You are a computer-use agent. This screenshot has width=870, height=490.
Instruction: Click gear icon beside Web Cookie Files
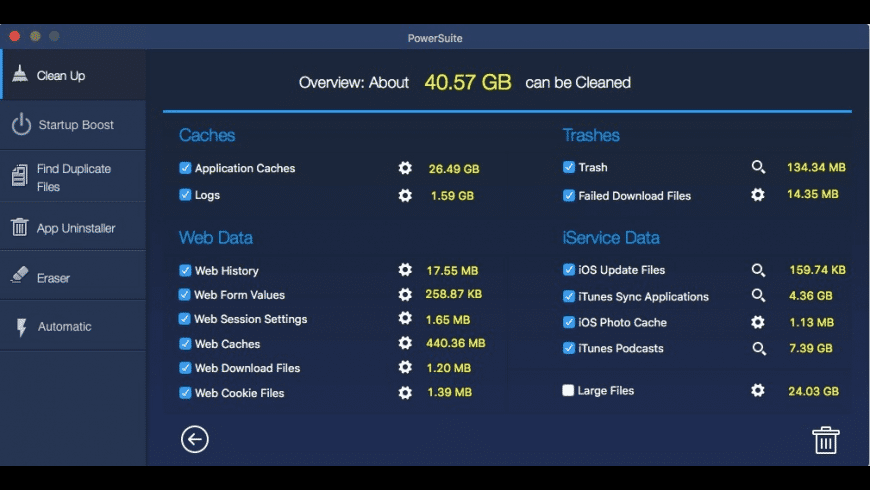pos(405,393)
